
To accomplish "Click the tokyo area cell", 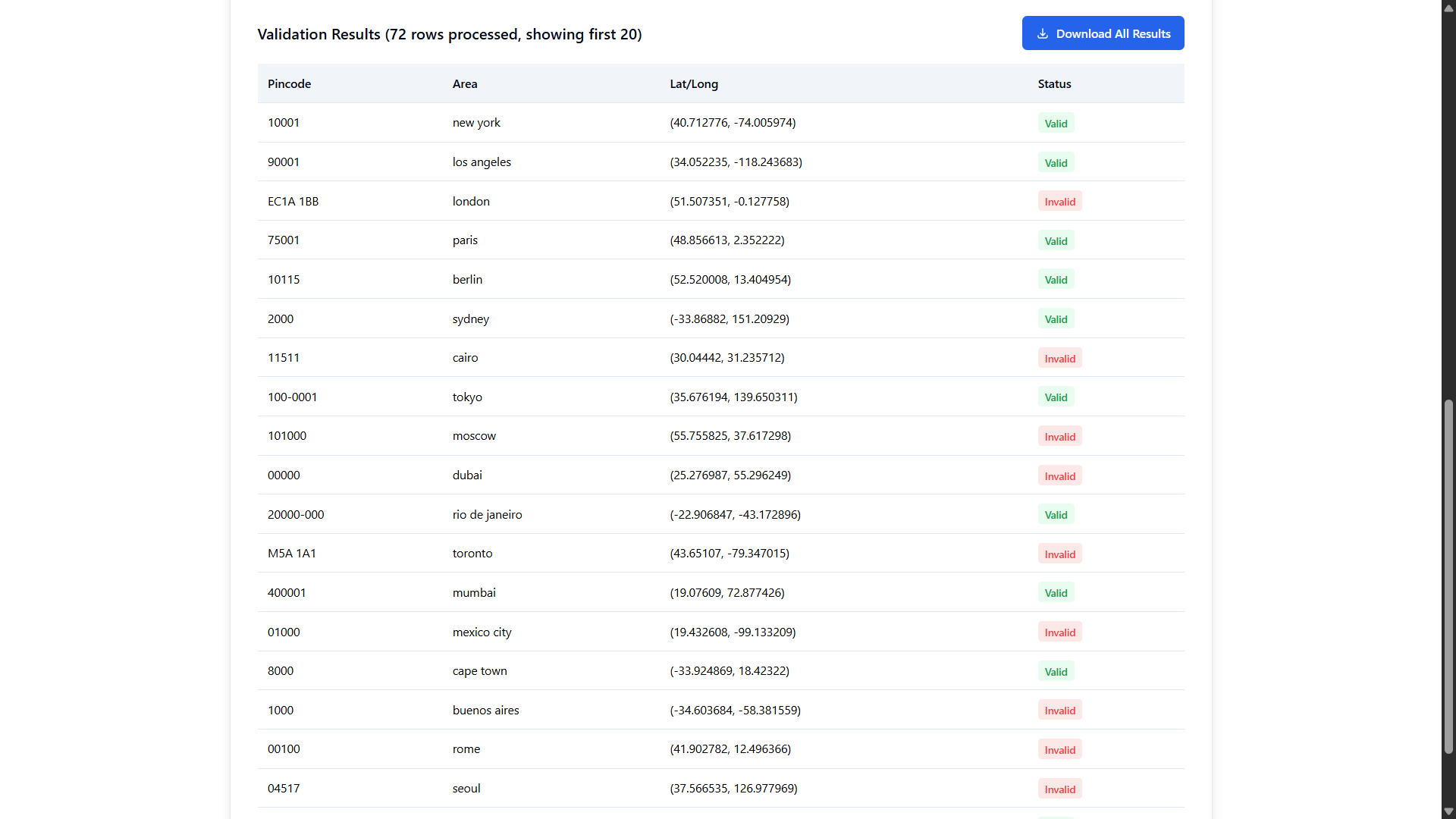I will (467, 397).
